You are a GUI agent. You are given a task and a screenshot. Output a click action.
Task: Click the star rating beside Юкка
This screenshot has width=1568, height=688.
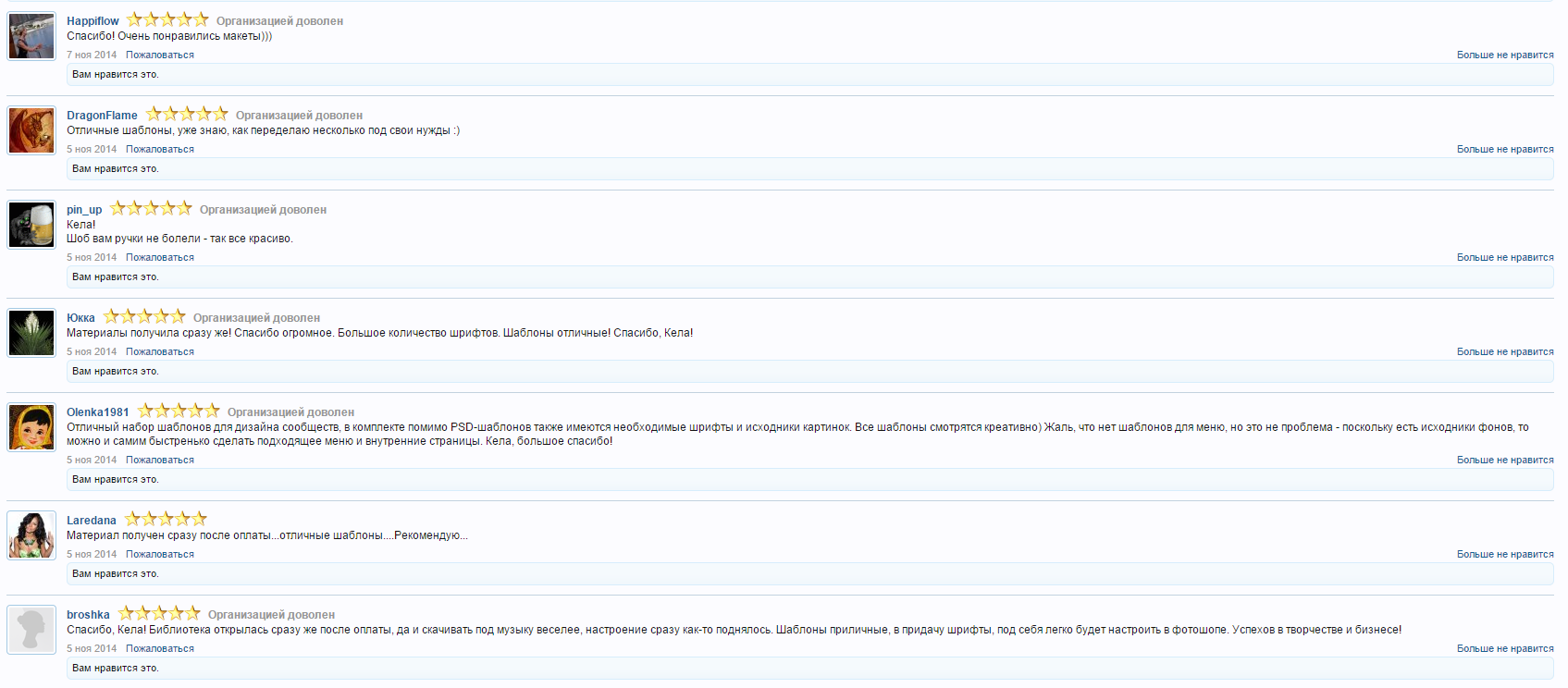click(x=144, y=316)
